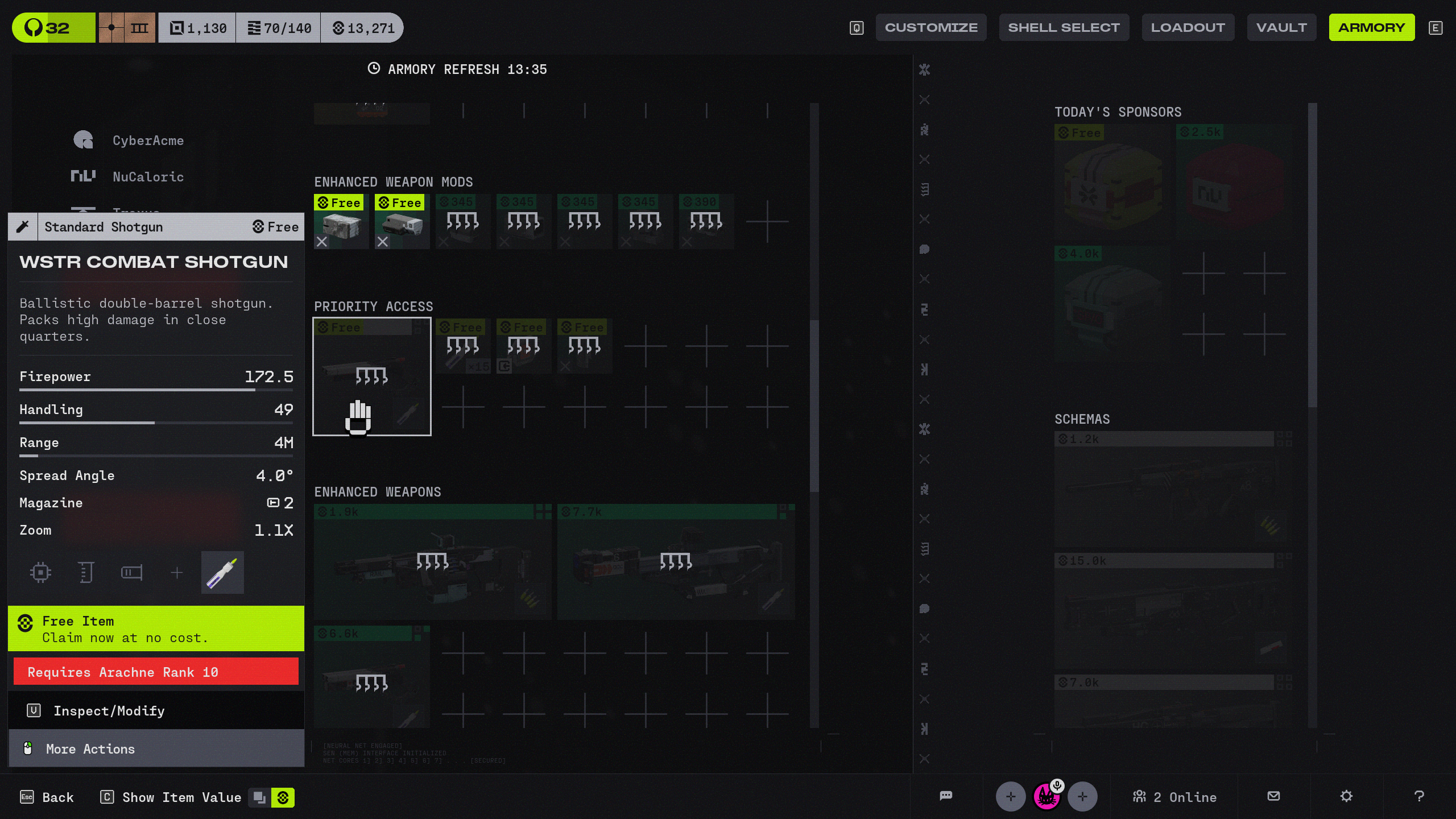Open the settings gear icon
The height and width of the screenshot is (819, 1456).
pos(1346,796)
